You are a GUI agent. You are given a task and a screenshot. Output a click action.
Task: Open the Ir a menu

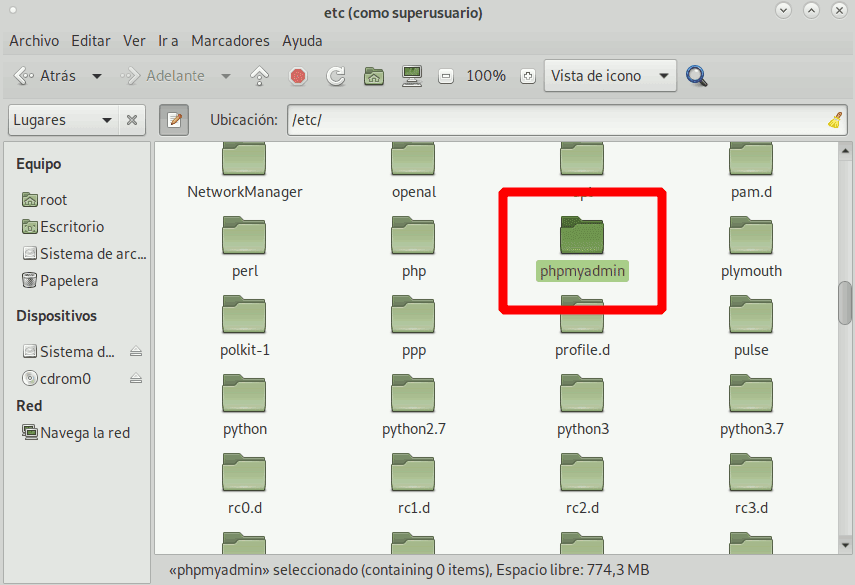point(168,41)
